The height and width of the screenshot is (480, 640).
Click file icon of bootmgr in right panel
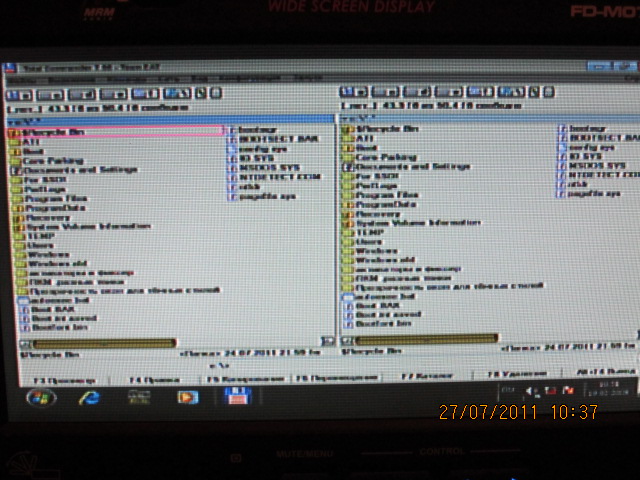click(563, 129)
